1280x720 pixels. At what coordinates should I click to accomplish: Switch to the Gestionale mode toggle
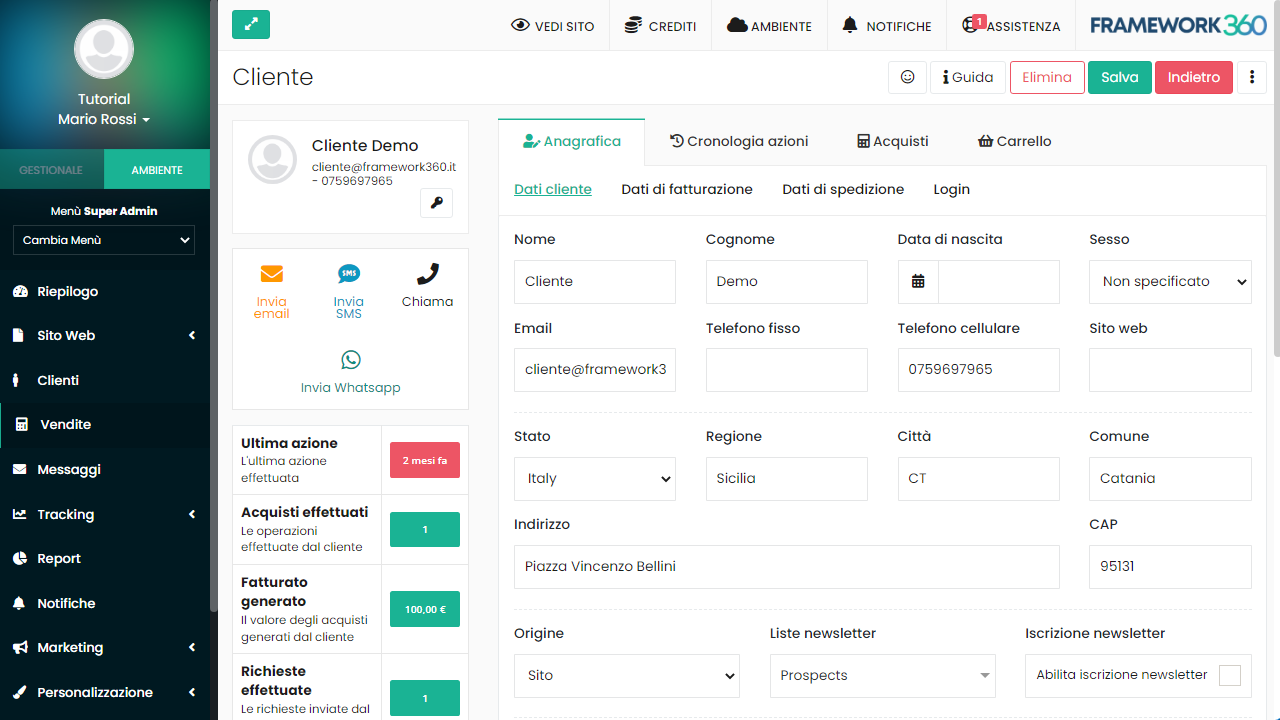[51, 170]
